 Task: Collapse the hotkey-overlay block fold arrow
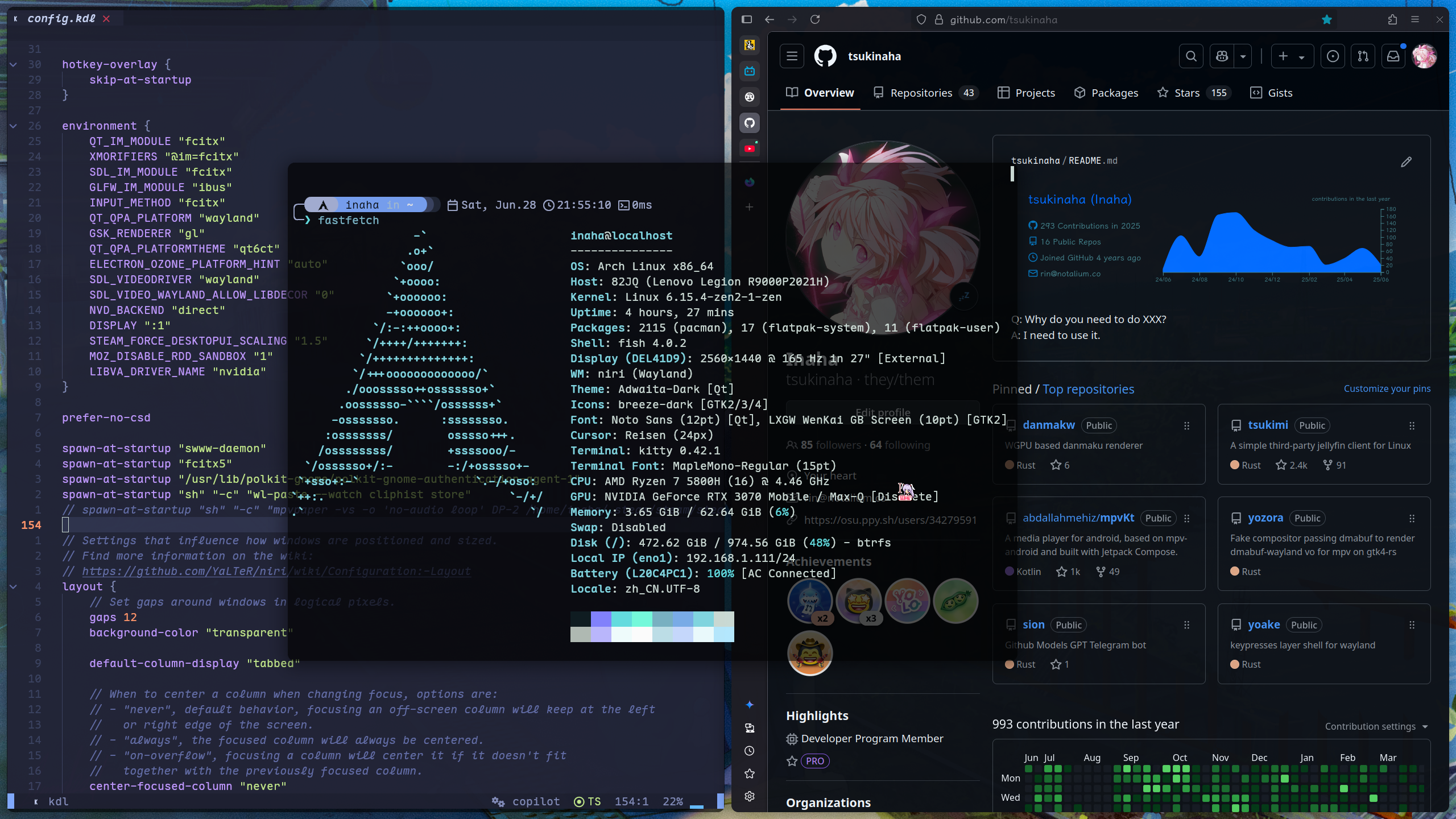coord(13,65)
